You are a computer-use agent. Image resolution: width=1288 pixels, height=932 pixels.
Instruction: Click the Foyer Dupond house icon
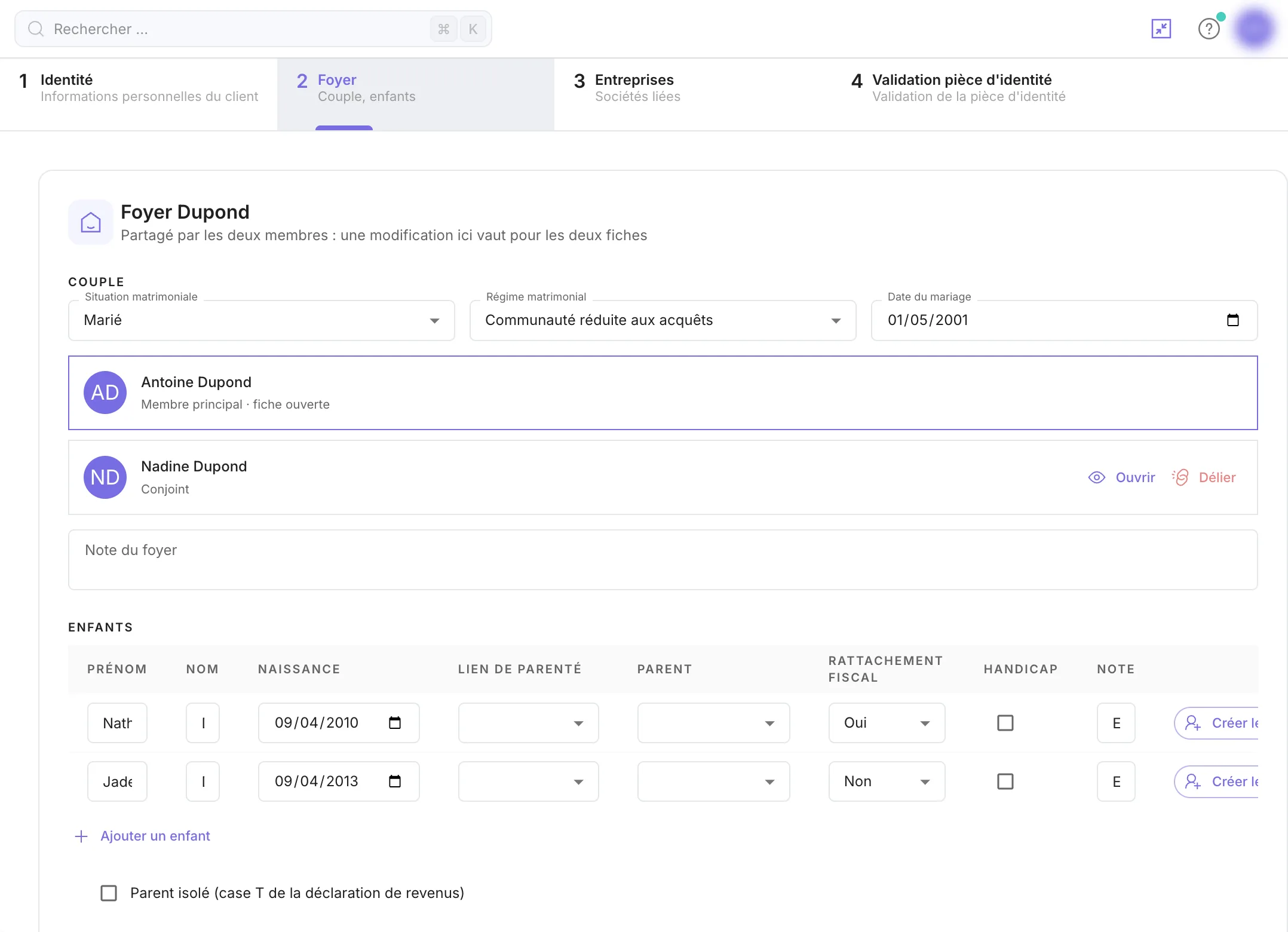[90, 222]
